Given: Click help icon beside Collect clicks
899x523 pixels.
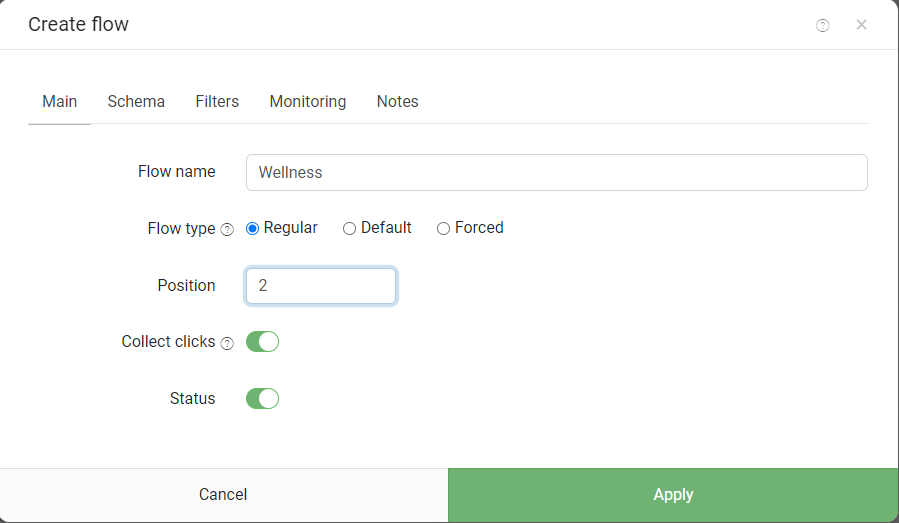Looking at the screenshot, I should click(x=227, y=343).
